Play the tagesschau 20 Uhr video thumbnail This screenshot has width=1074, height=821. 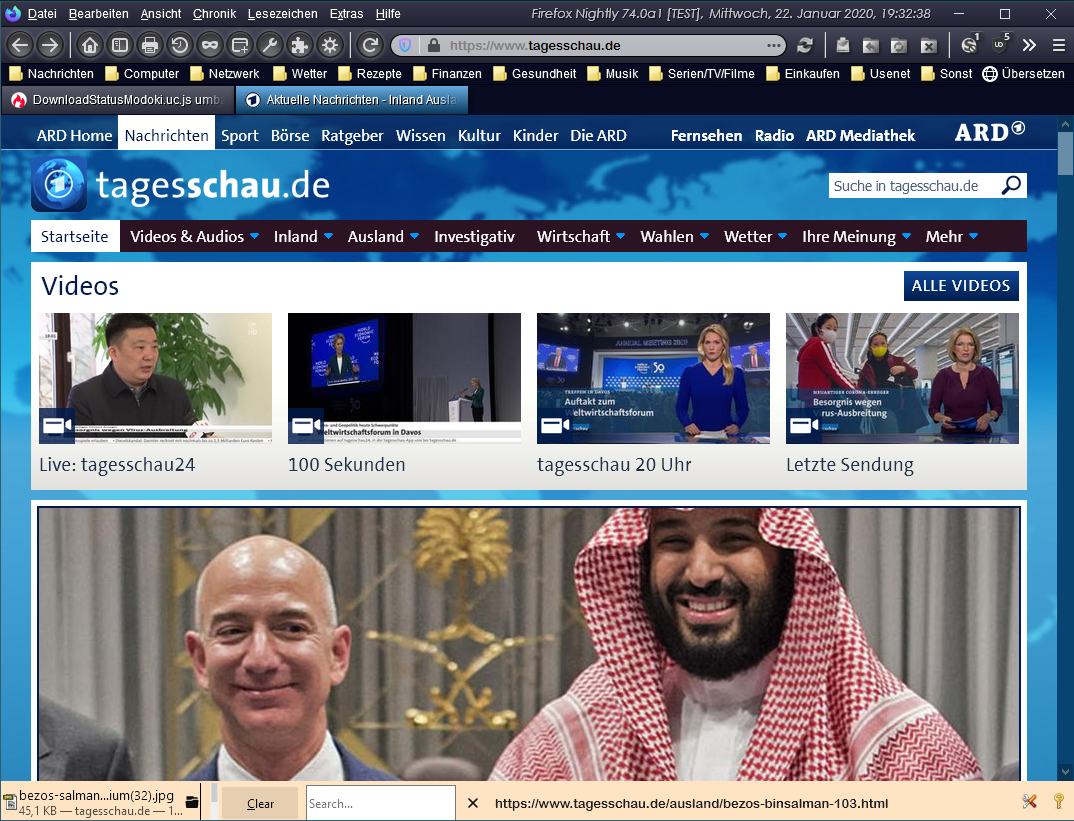(x=653, y=378)
